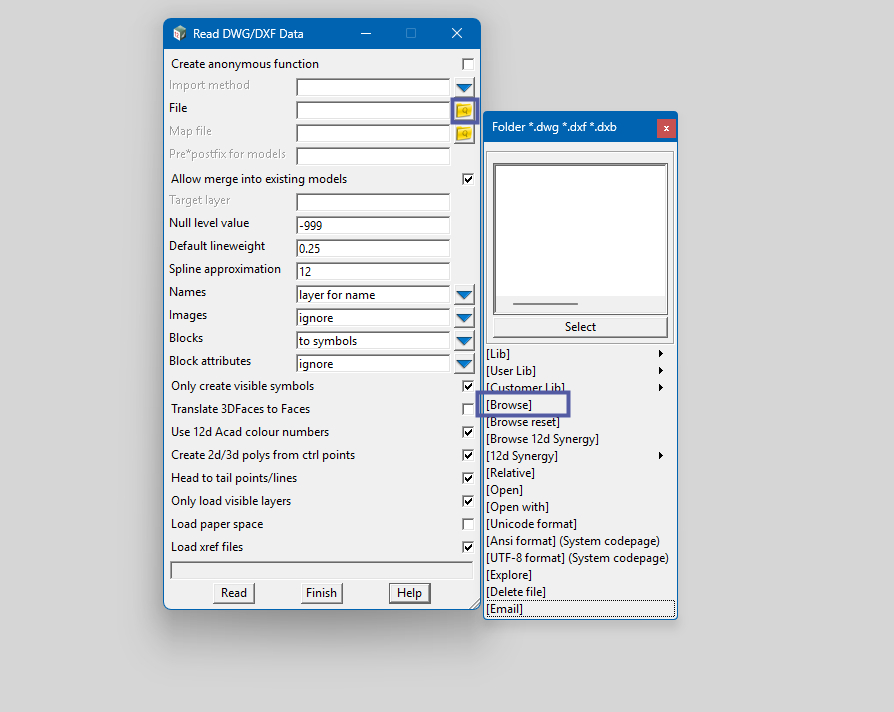
Task: Close the Folder popup with red x
Action: [666, 127]
